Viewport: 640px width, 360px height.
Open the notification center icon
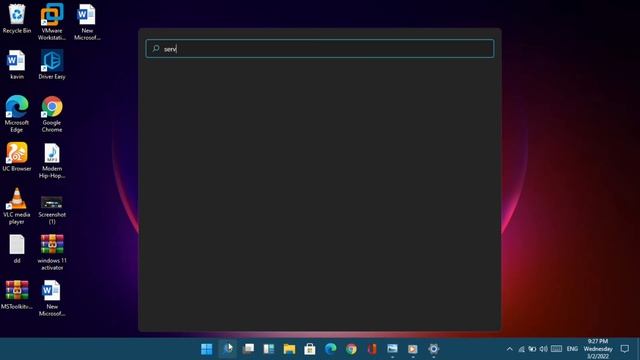click(624, 349)
